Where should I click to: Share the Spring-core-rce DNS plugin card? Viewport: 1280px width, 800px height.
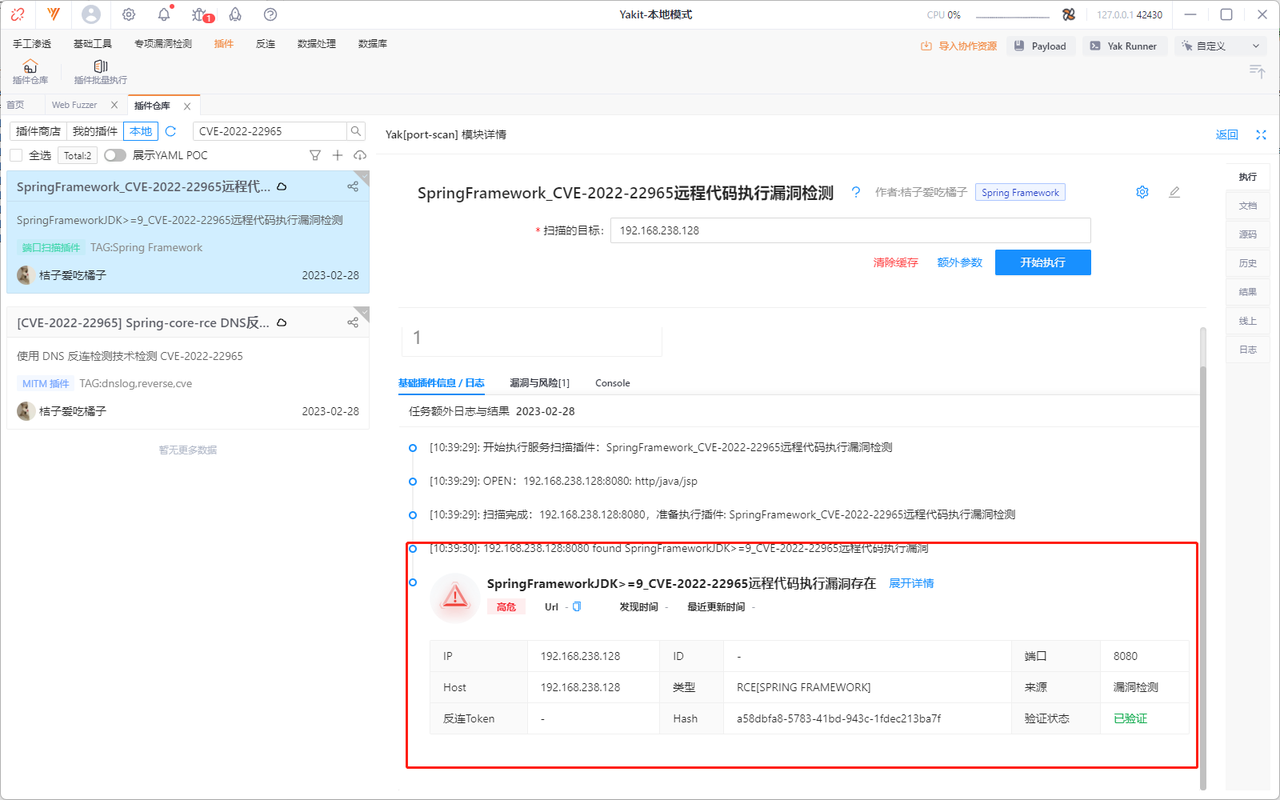pyautogui.click(x=353, y=322)
